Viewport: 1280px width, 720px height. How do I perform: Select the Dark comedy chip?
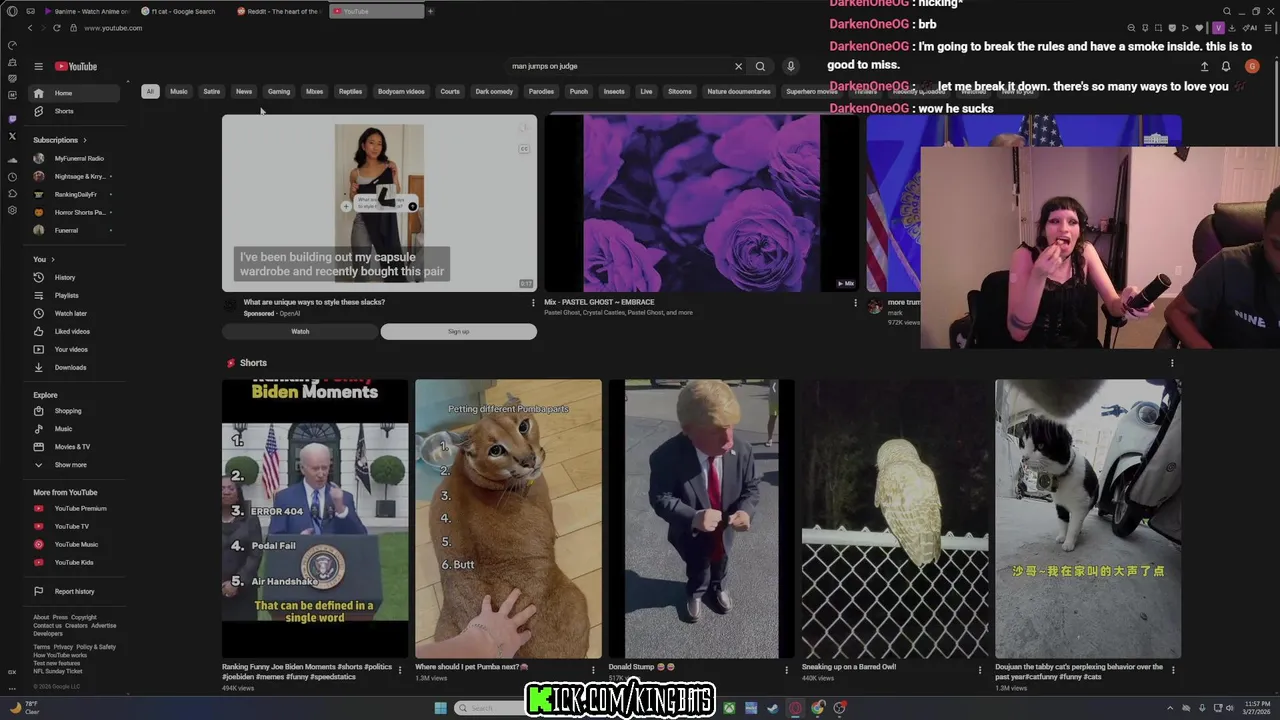494,92
